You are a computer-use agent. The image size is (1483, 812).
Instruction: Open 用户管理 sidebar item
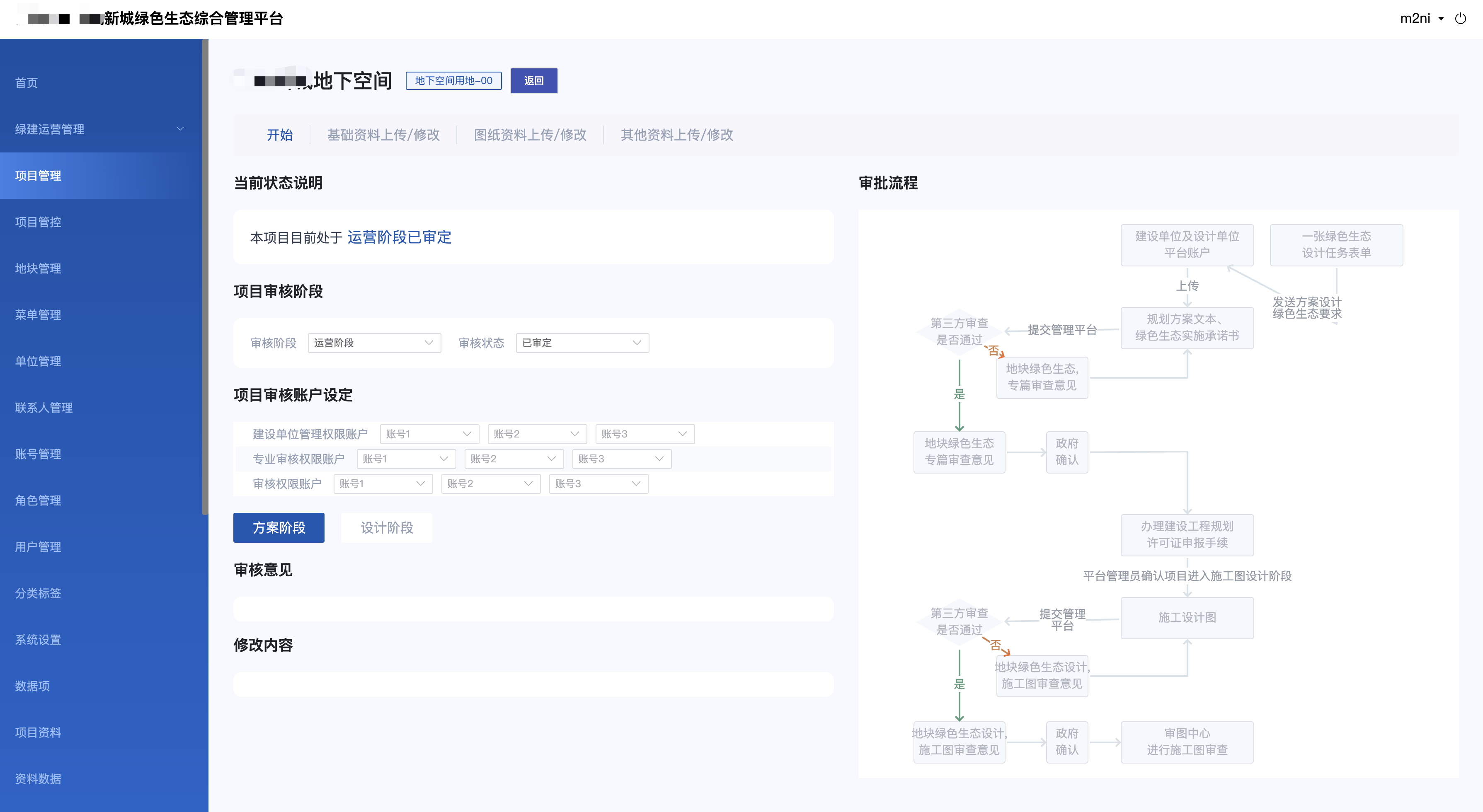click(101, 547)
